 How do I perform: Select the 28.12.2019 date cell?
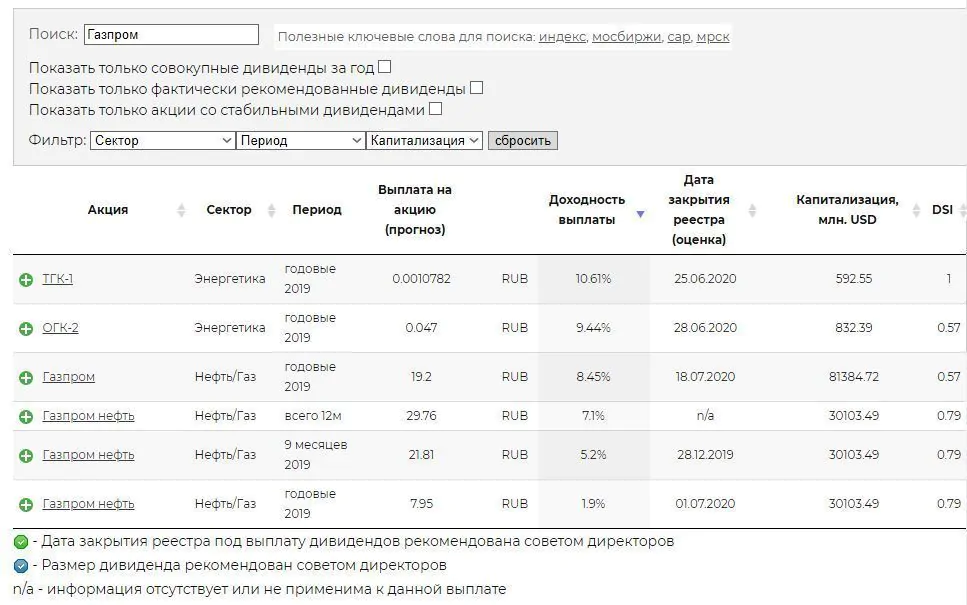(x=705, y=455)
